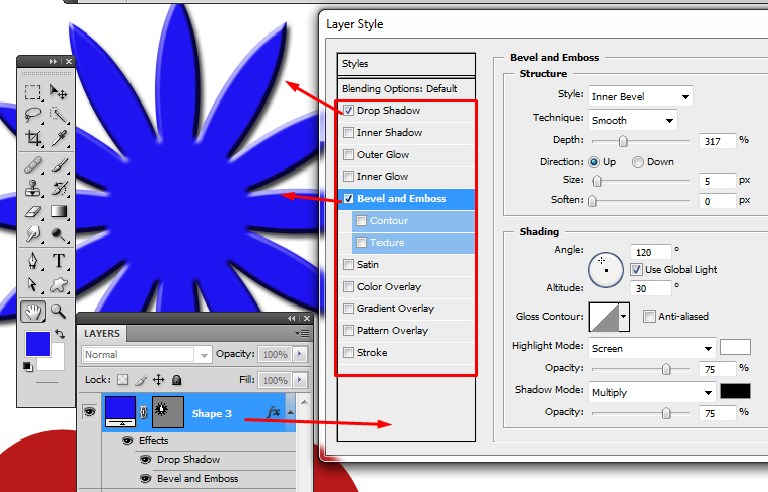Screen dimensions: 768x492
Task: Select the Pen tool
Action: pyautogui.click(x=33, y=261)
